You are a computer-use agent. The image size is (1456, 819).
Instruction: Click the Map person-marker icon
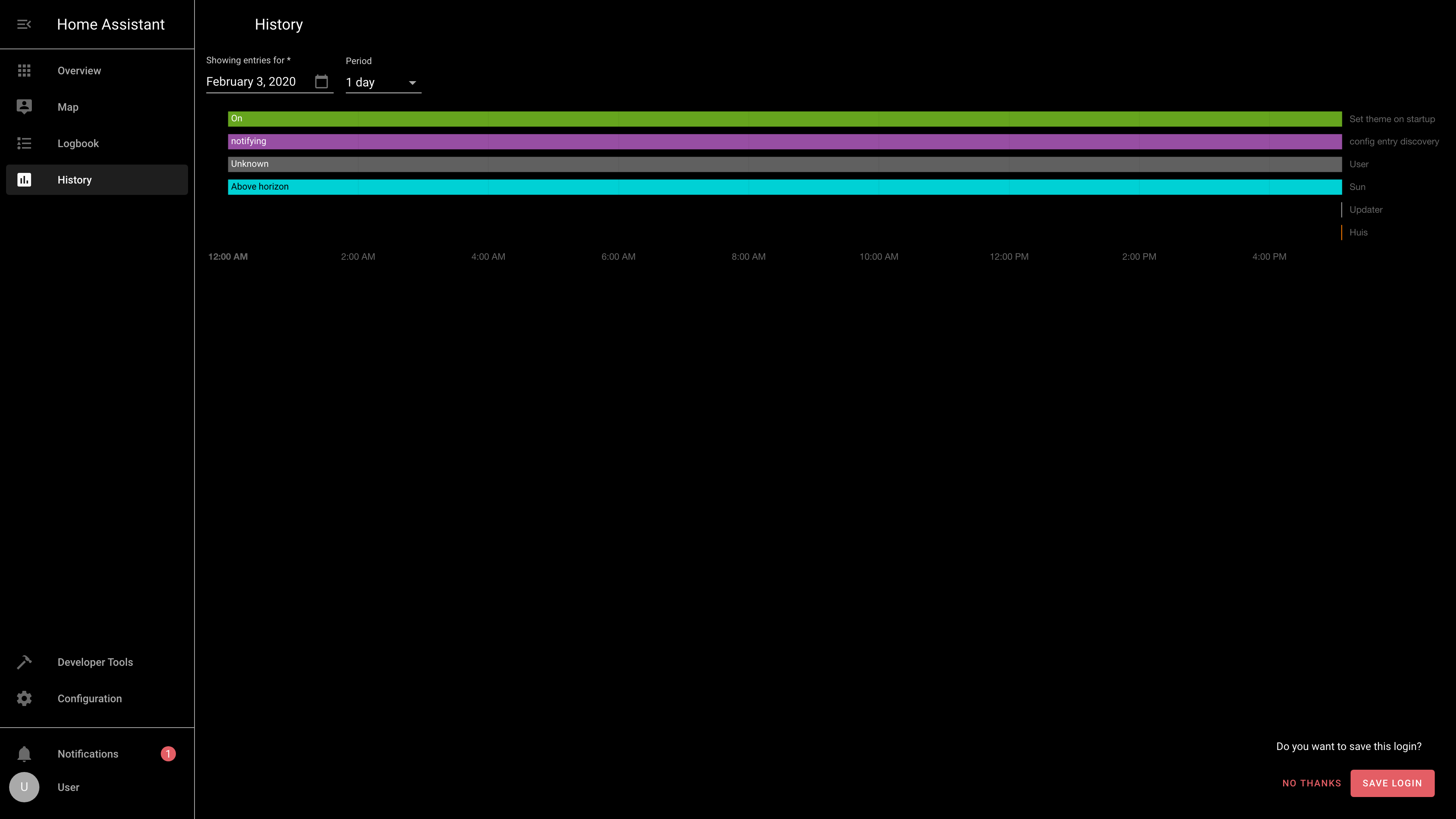(x=24, y=107)
